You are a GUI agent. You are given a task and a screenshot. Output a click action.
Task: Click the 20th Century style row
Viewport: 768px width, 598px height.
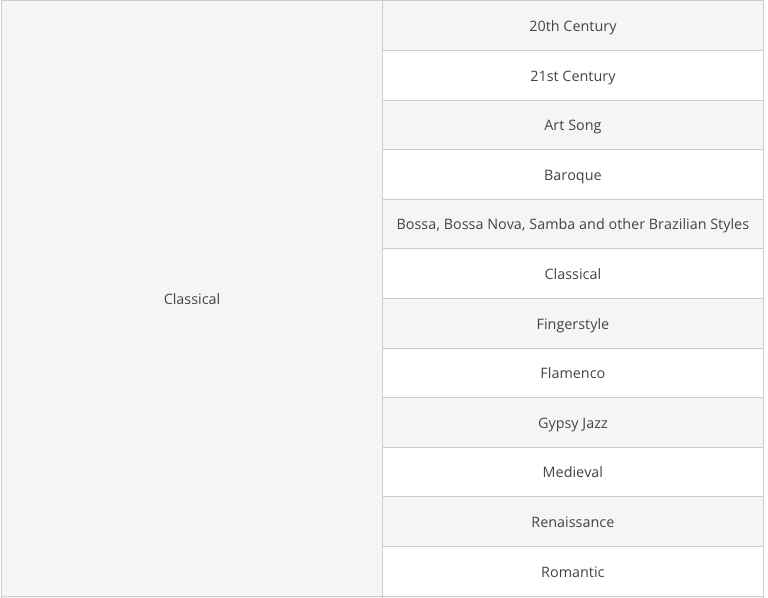point(572,26)
